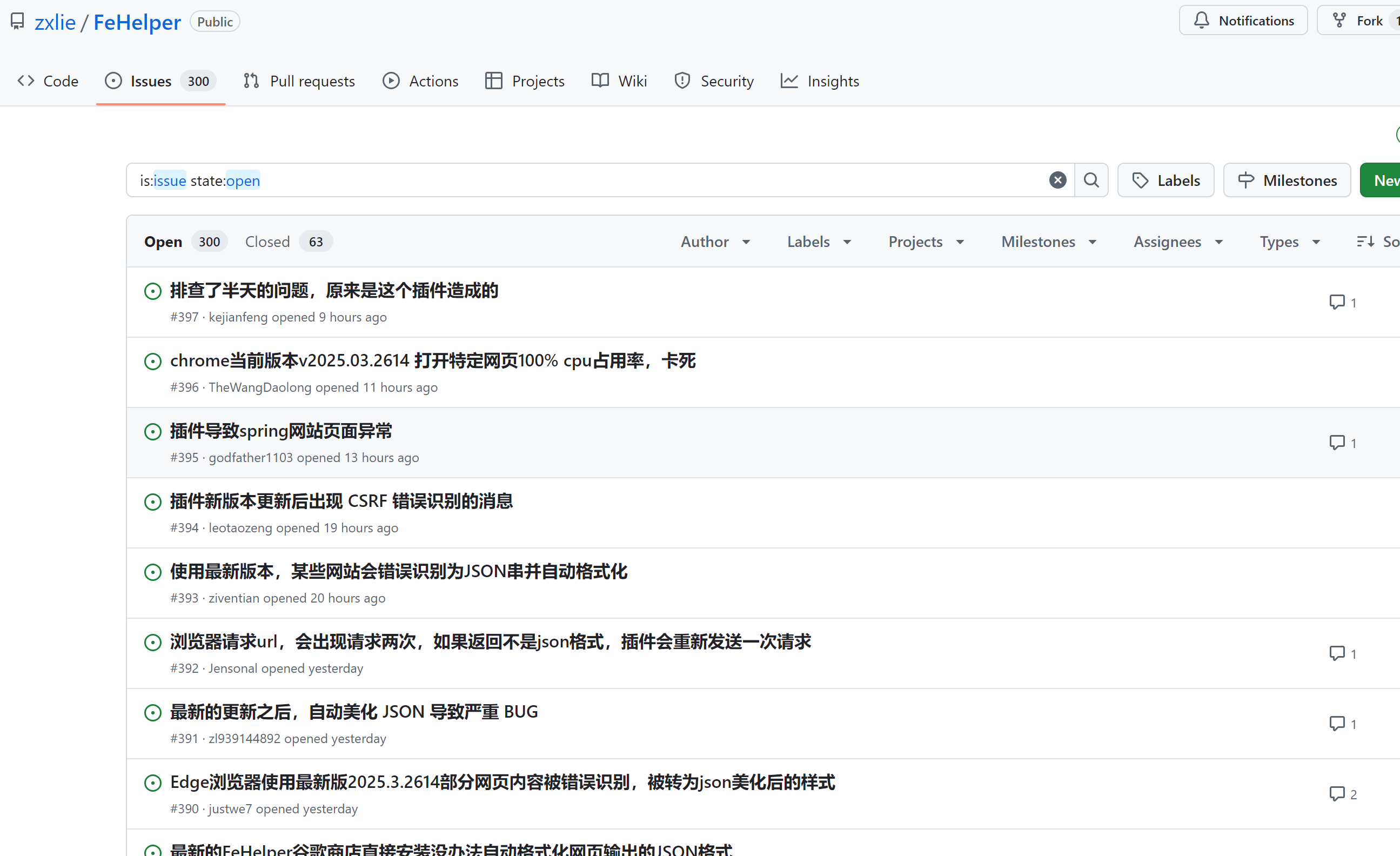
Task: Expand the Labels filter dropdown in list header
Action: 819,242
